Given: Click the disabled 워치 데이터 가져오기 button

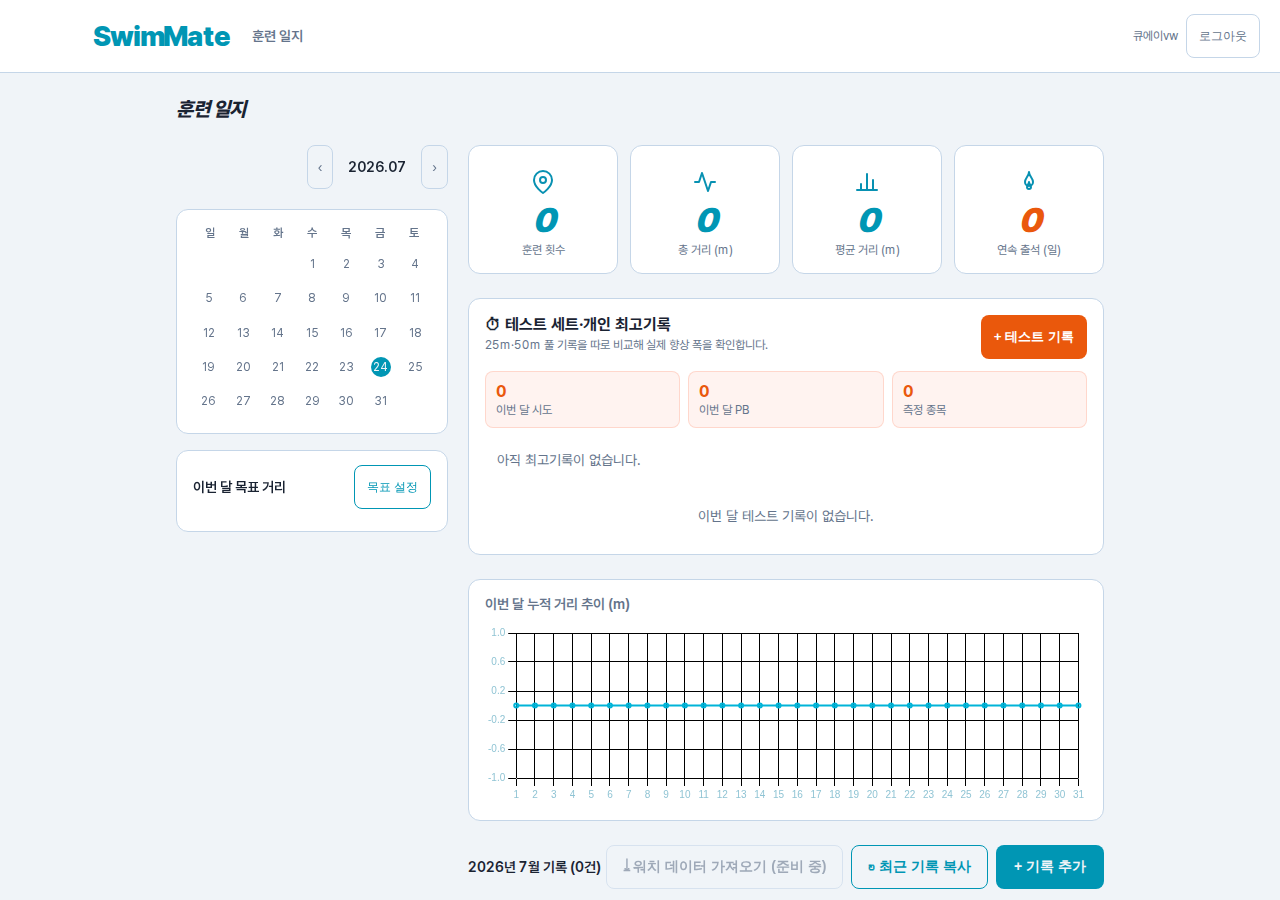Looking at the screenshot, I should (x=724, y=867).
